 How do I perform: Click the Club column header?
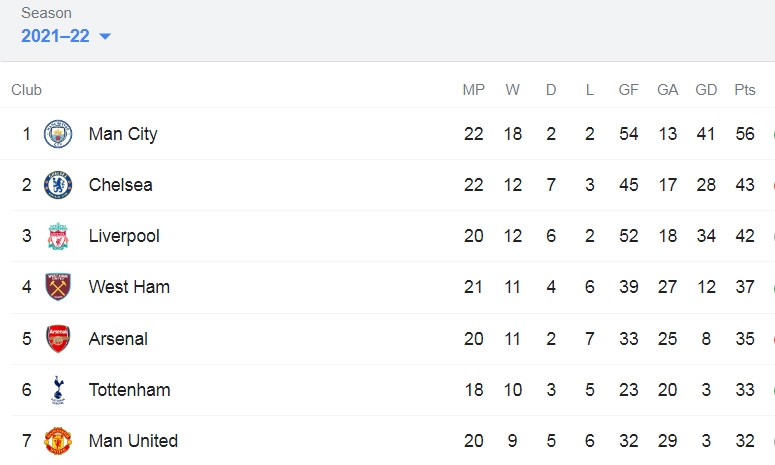[x=26, y=90]
